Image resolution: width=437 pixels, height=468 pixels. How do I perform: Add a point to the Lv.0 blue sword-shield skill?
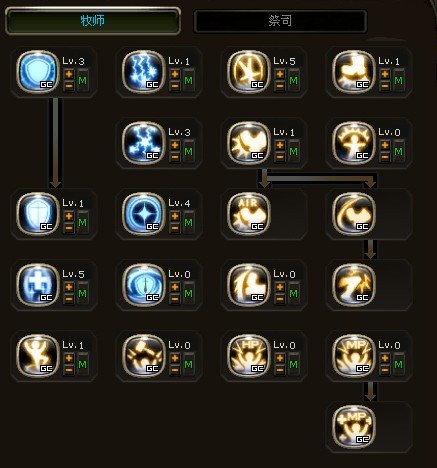(x=175, y=287)
